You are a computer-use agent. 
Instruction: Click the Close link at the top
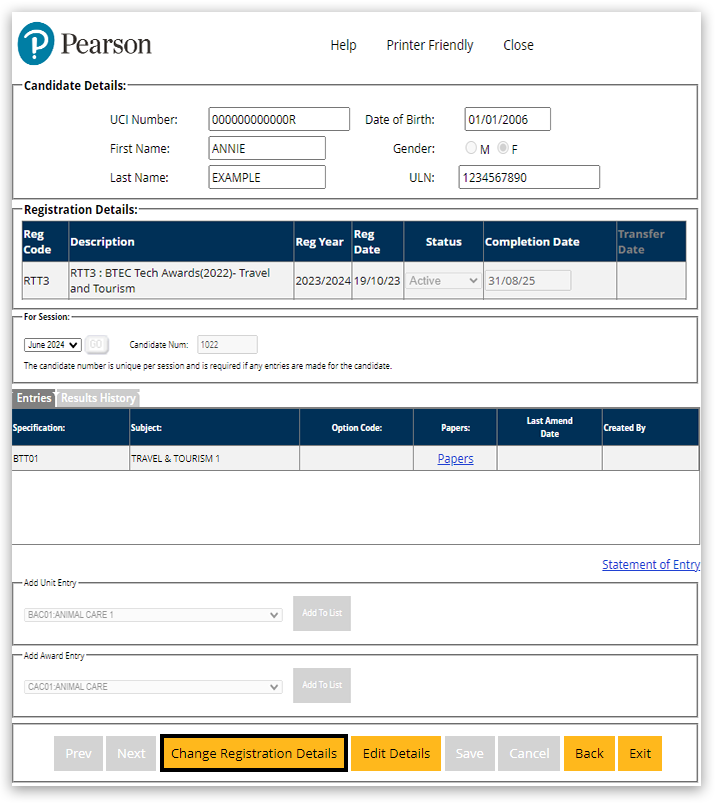click(518, 45)
